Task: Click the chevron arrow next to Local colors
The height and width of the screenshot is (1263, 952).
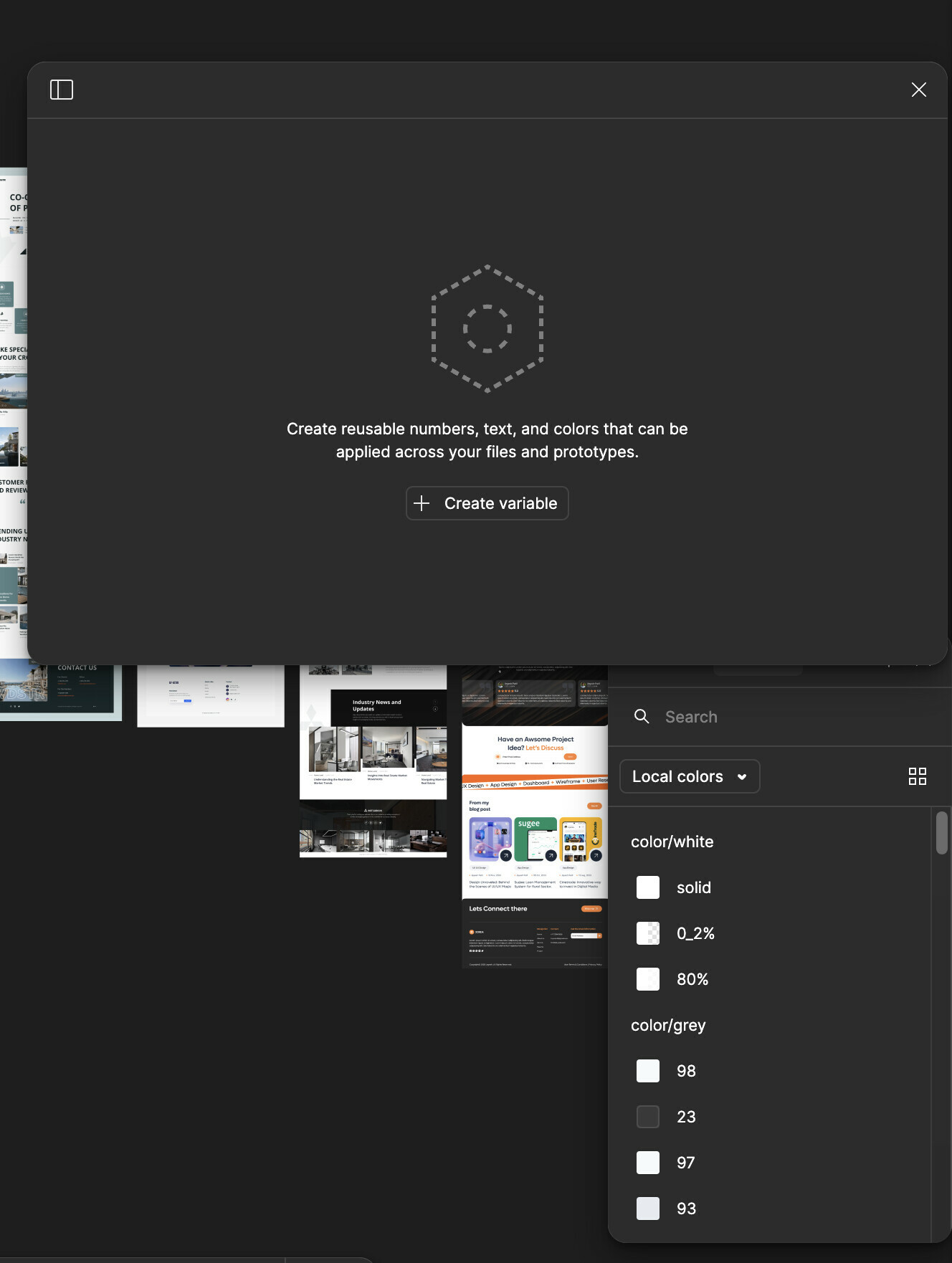Action: 742,777
